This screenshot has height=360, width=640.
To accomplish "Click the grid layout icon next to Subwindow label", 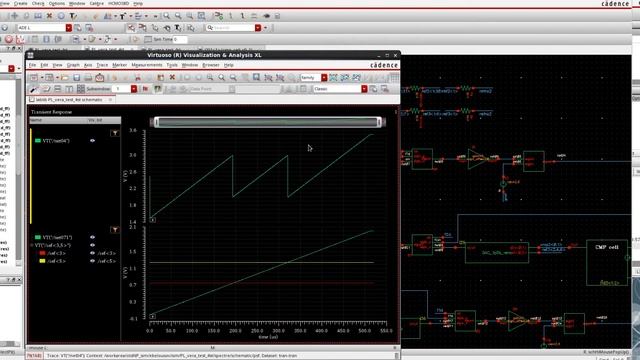I will pos(81,89).
